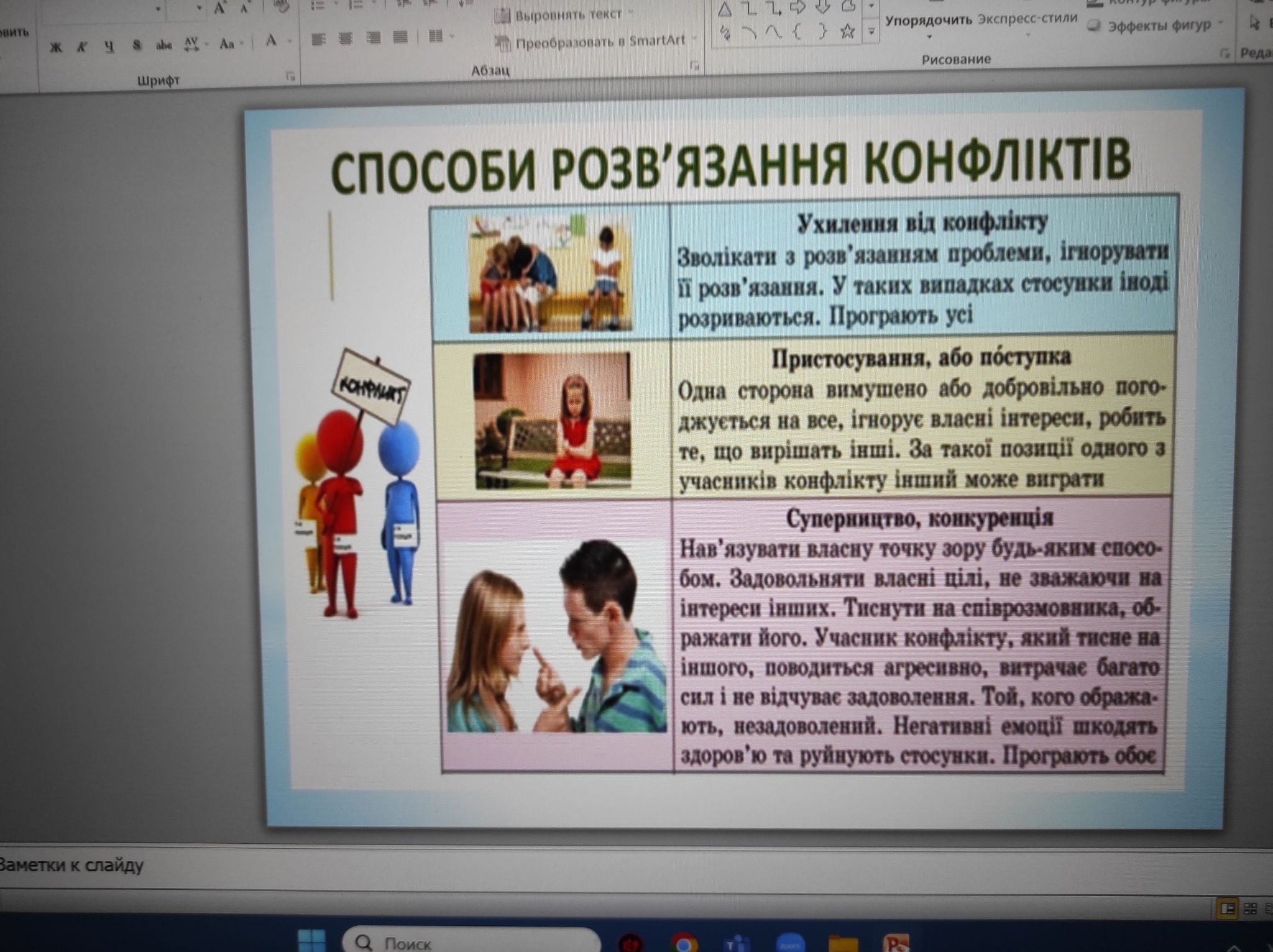The width and height of the screenshot is (1273, 952).
Task: Click Преобразовать в SmartArt button
Action: [599, 42]
